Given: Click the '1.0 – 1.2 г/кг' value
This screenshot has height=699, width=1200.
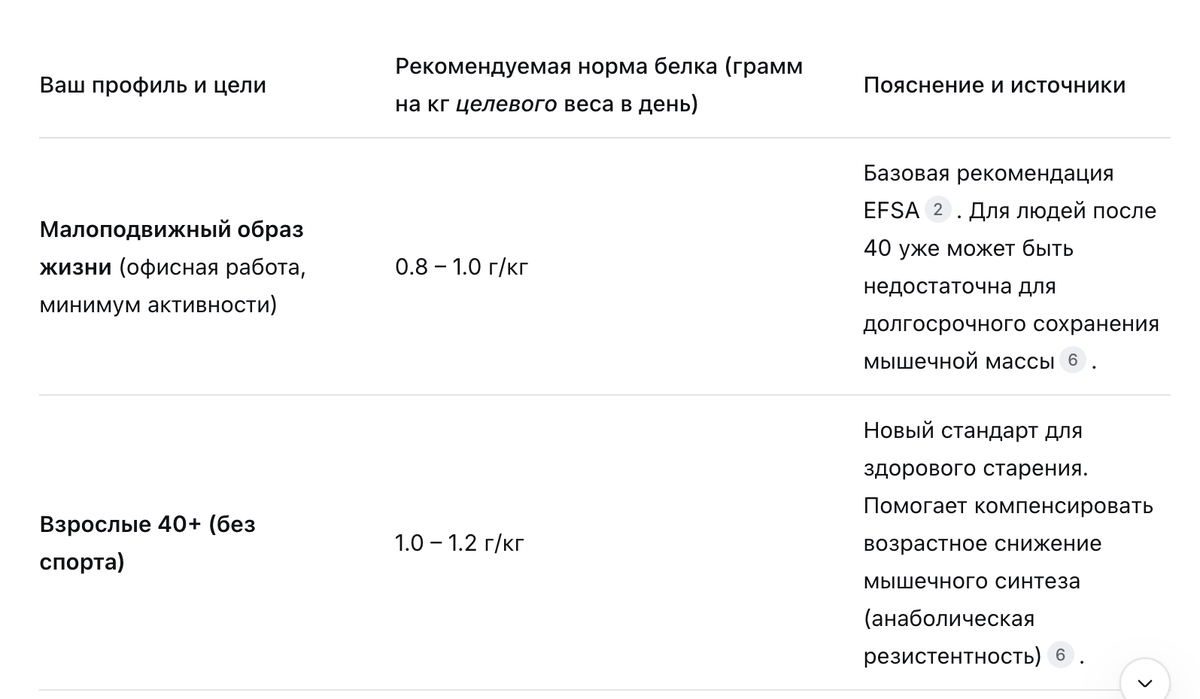Looking at the screenshot, I should click(x=460, y=544).
